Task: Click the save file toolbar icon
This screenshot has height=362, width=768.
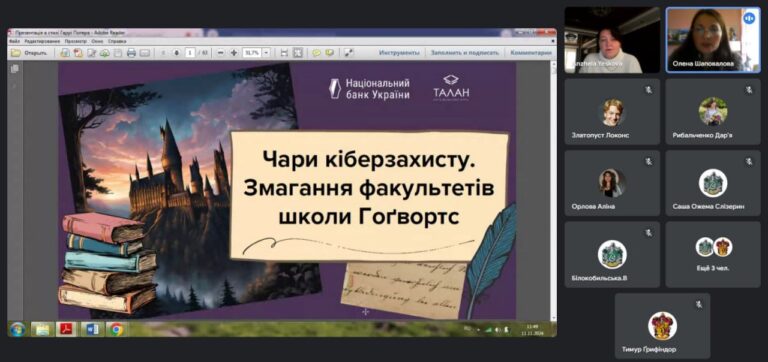Action: point(118,53)
